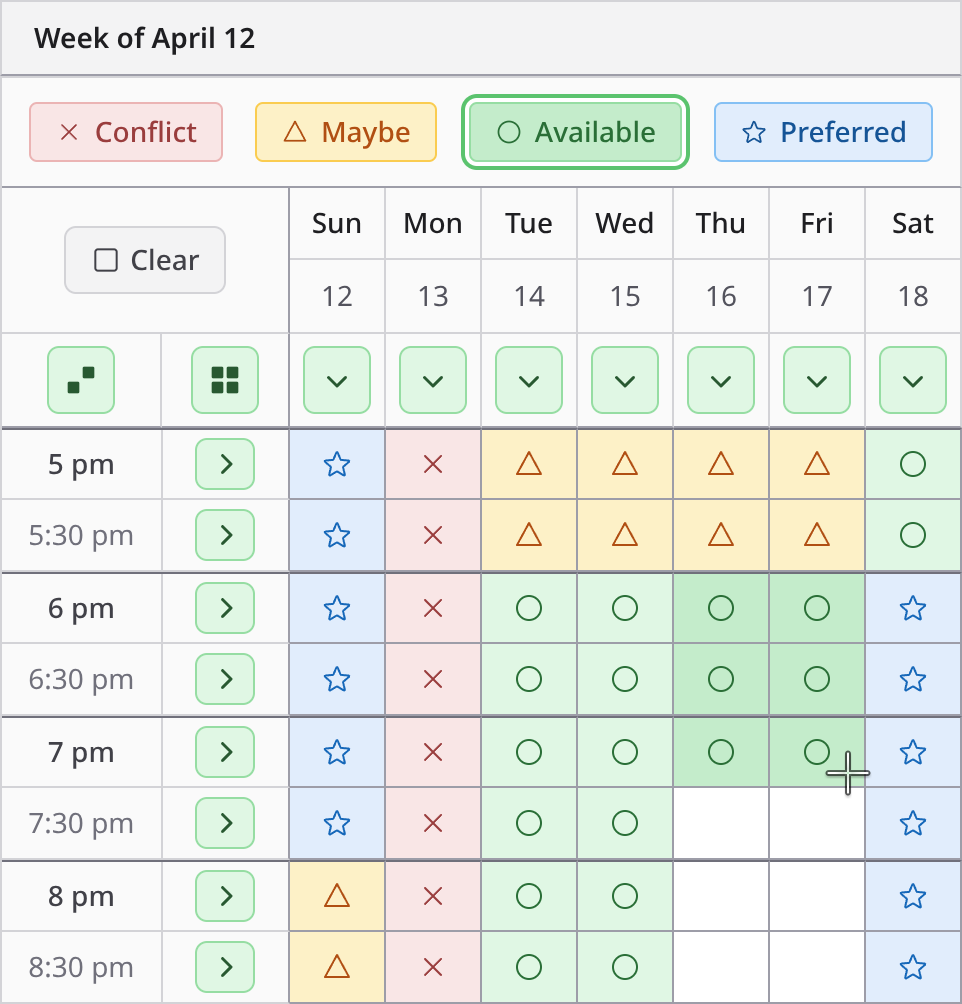Click the 8 pm row arrow button
Viewport: 962px width, 1004px height.
(225, 896)
